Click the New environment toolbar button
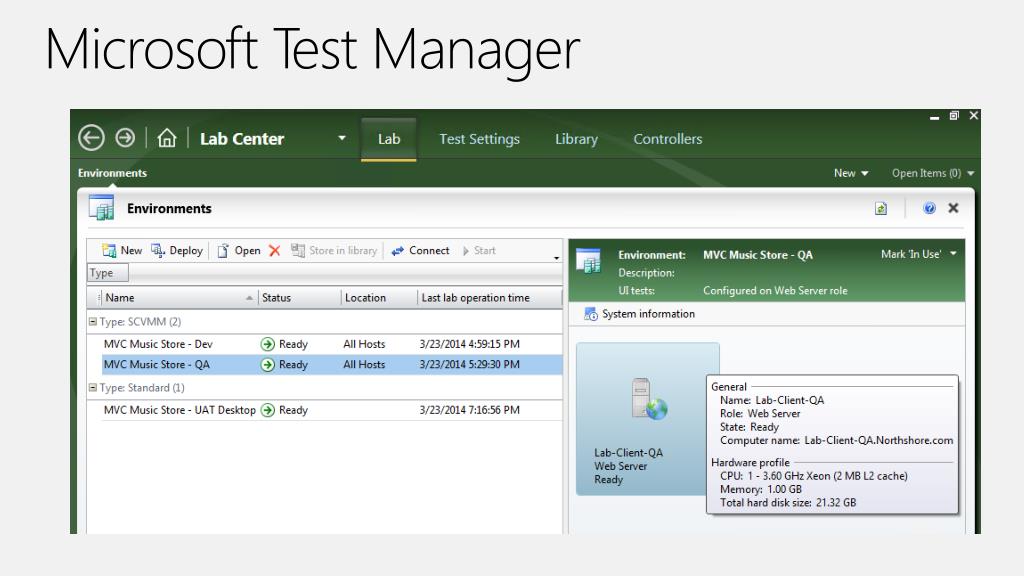This screenshot has height=576, width=1024. (122, 250)
